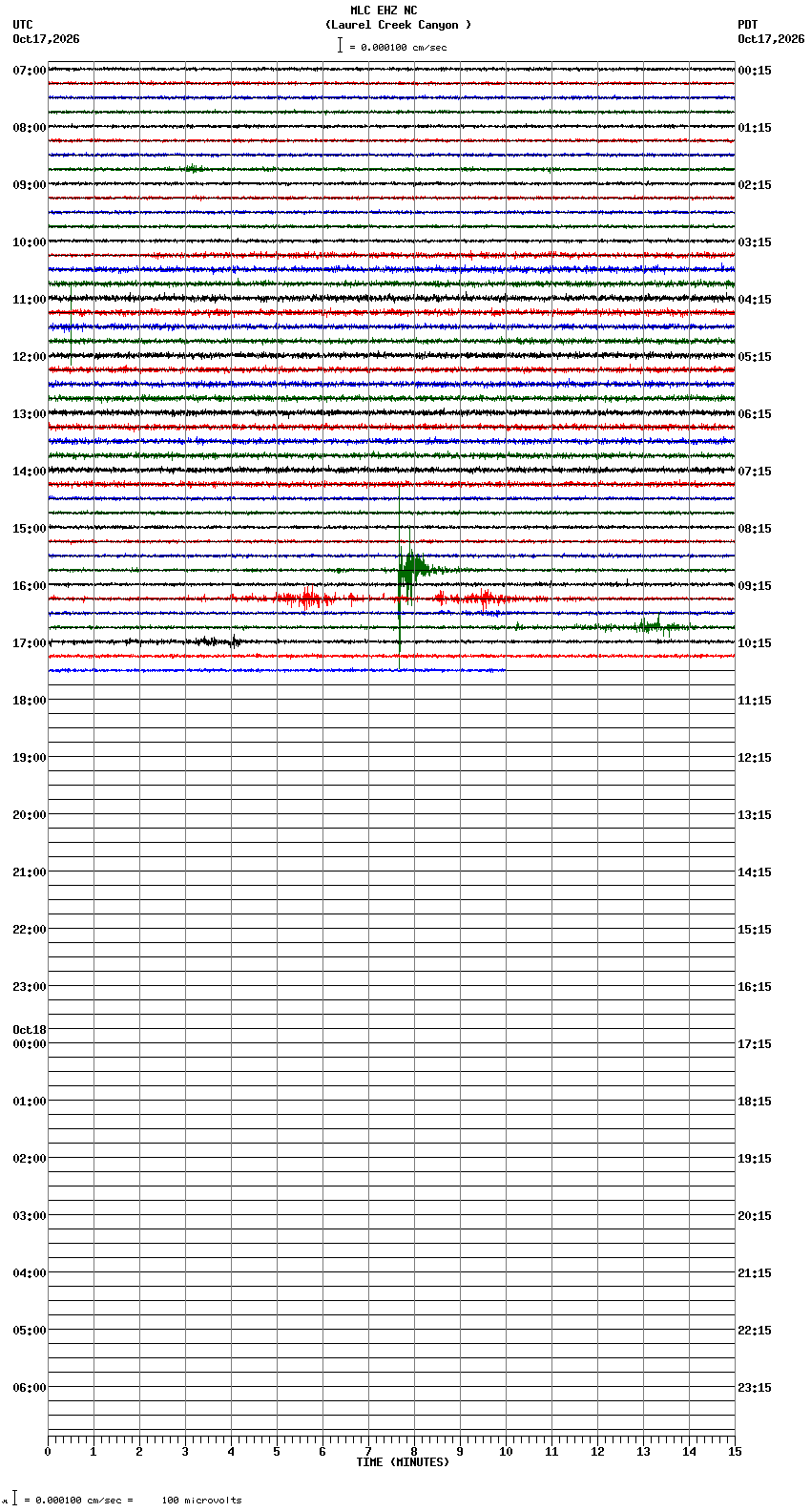Screen dimensions: 811x1512
Task: Click the UTC time label '06:00'
Action: 30,1388
